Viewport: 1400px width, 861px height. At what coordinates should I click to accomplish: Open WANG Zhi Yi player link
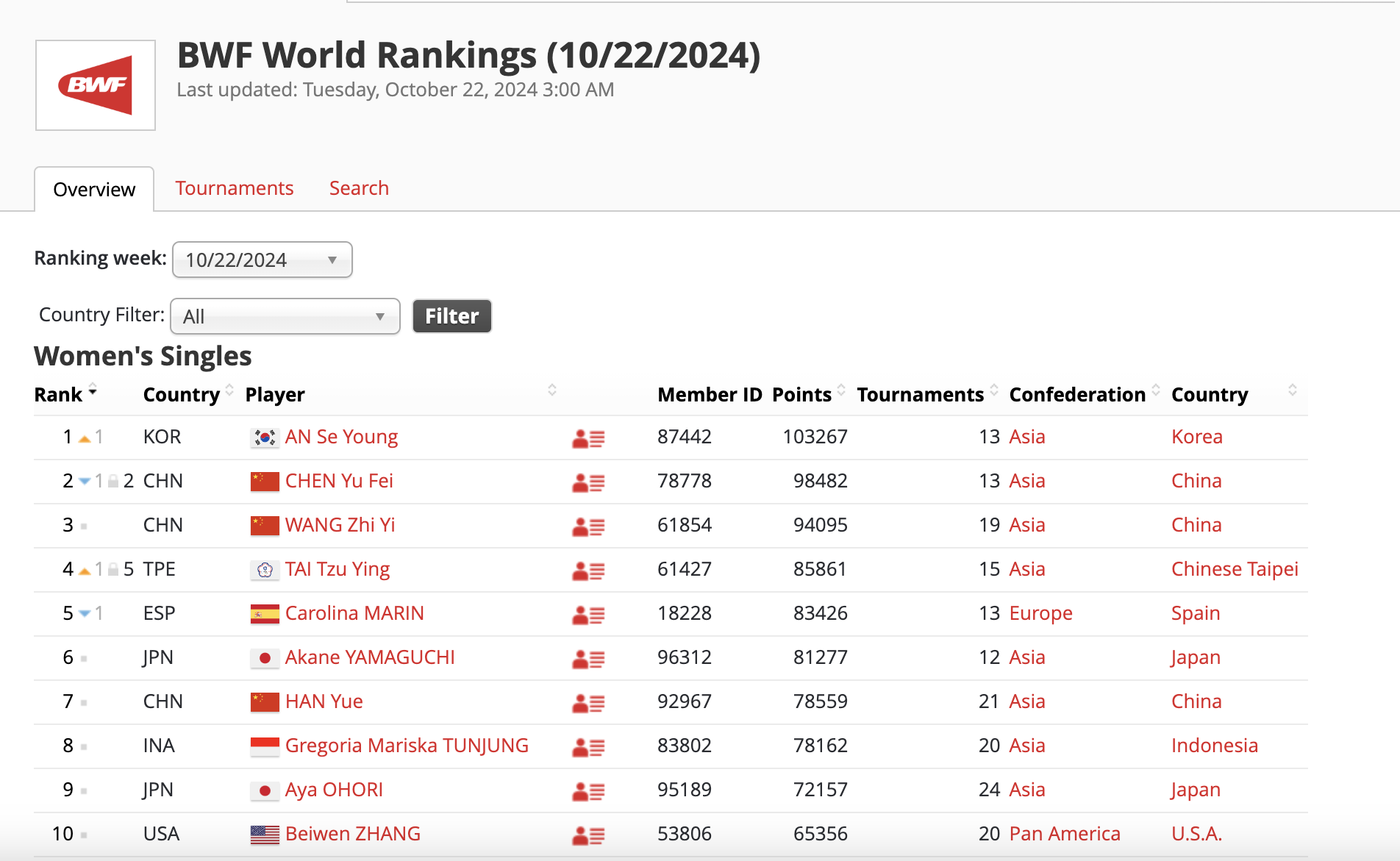coord(340,525)
